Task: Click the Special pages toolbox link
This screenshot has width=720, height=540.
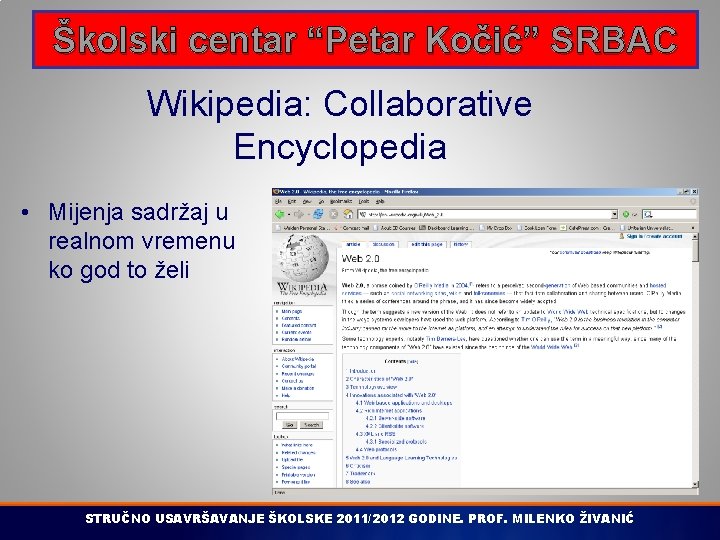Action: [296, 467]
